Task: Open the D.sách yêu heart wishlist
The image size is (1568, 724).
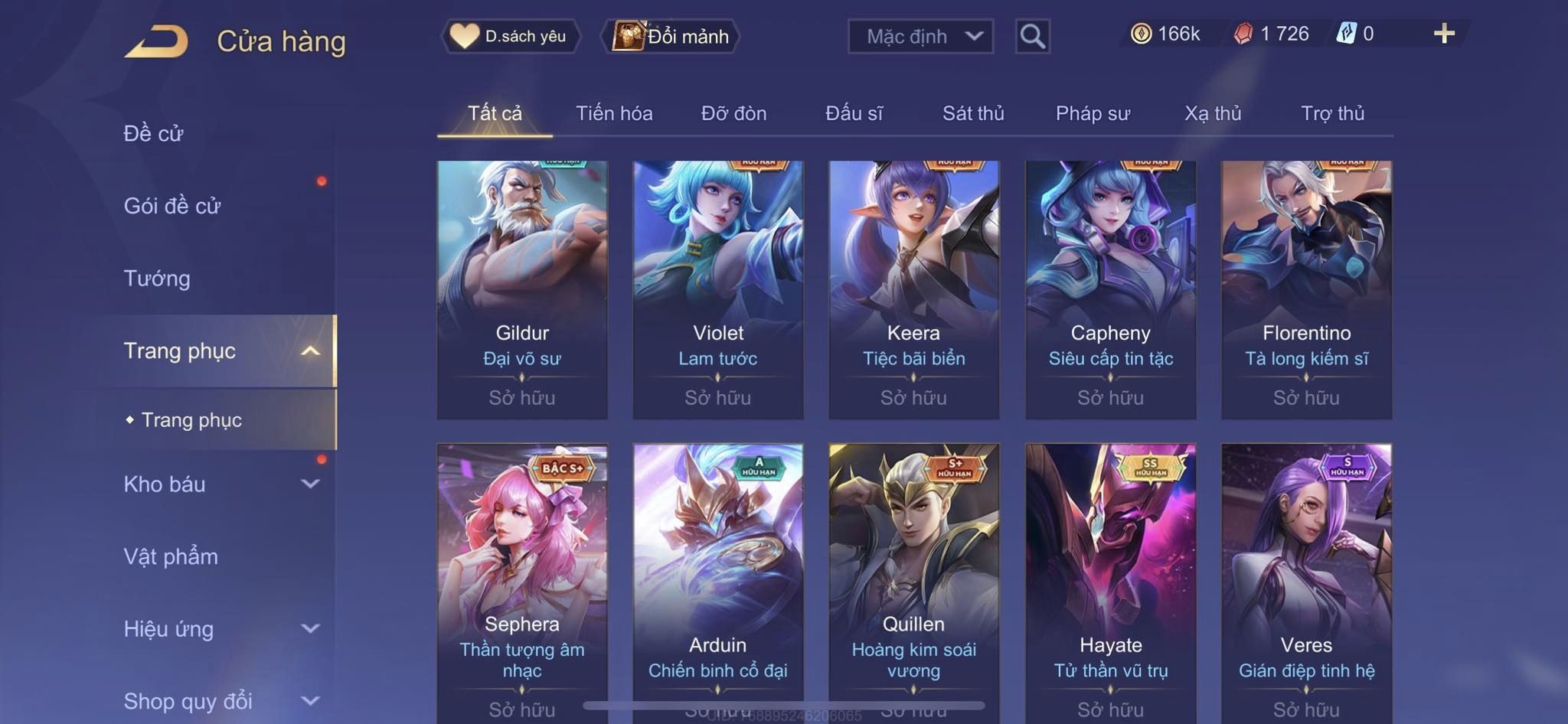Action: (510, 36)
